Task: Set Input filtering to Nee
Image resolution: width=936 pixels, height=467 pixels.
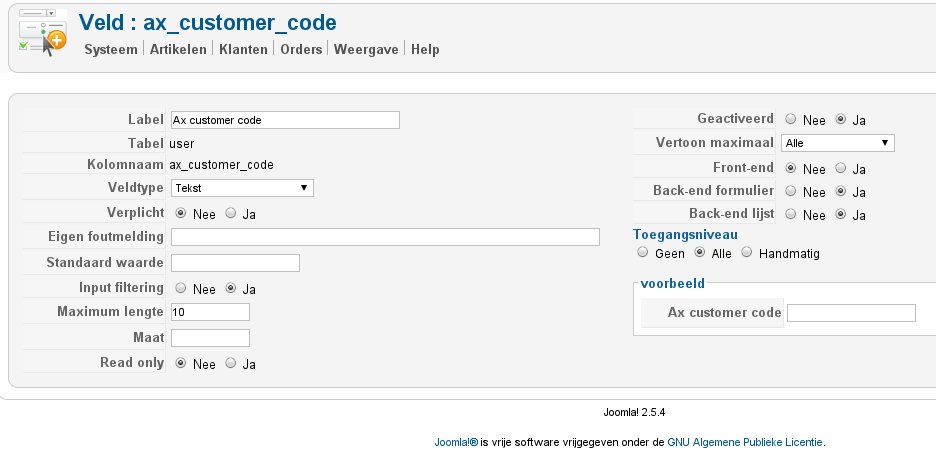Action: pyautogui.click(x=181, y=288)
